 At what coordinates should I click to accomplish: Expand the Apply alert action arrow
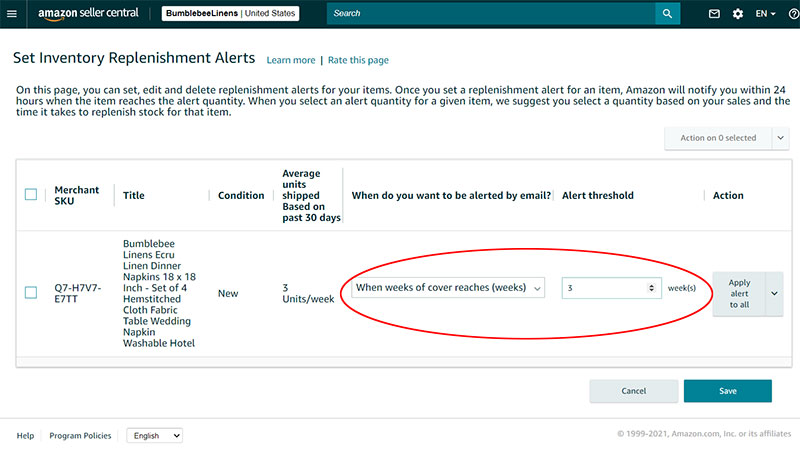click(774, 294)
